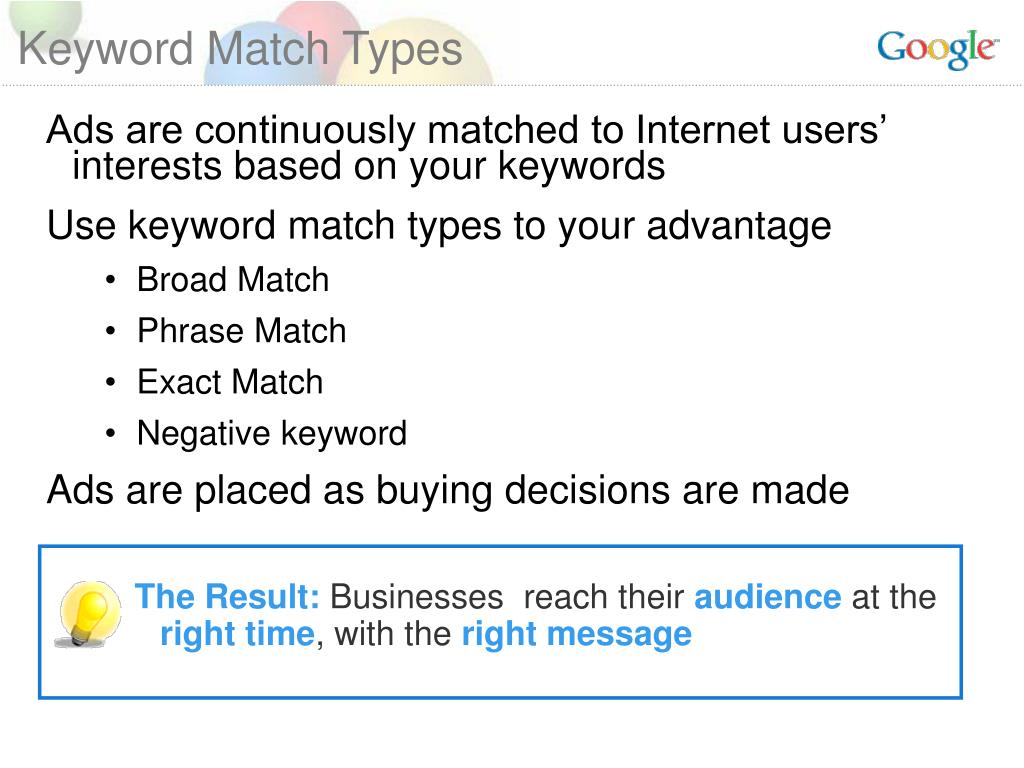The width and height of the screenshot is (1024, 768).
Task: Select the Phrase Match bullet item
Action: coord(242,330)
